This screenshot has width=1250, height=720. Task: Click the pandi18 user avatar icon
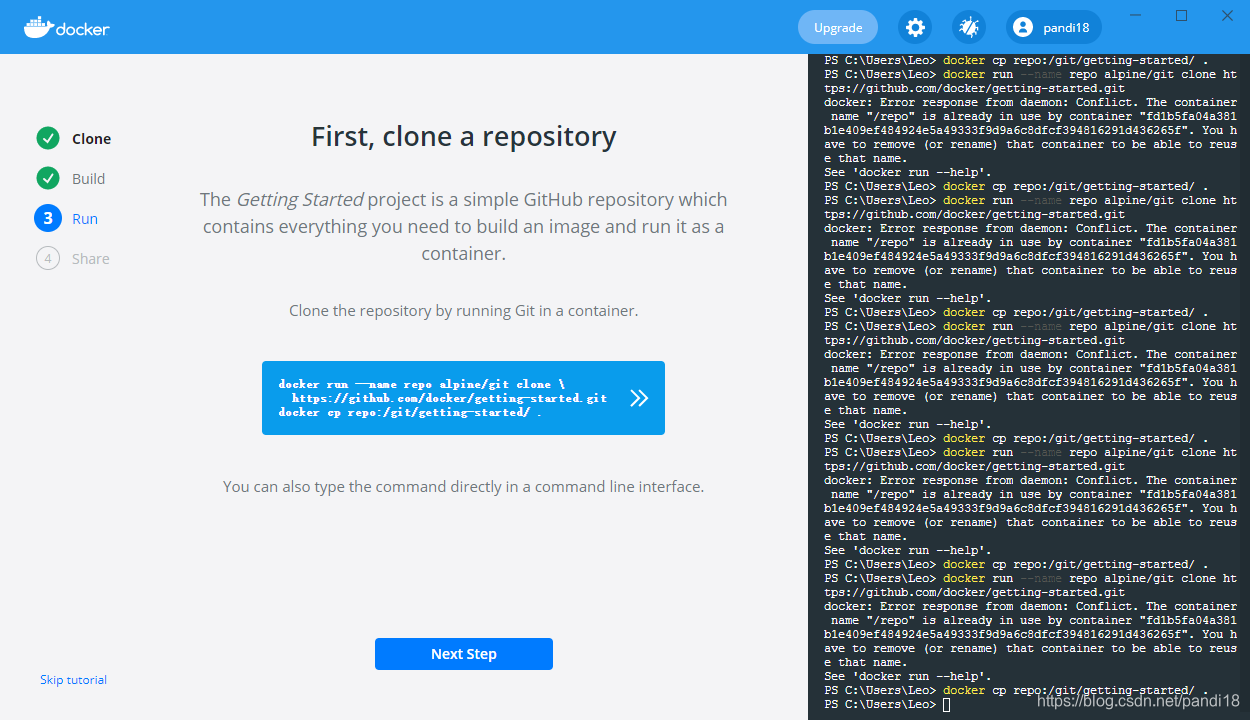(x=1022, y=27)
